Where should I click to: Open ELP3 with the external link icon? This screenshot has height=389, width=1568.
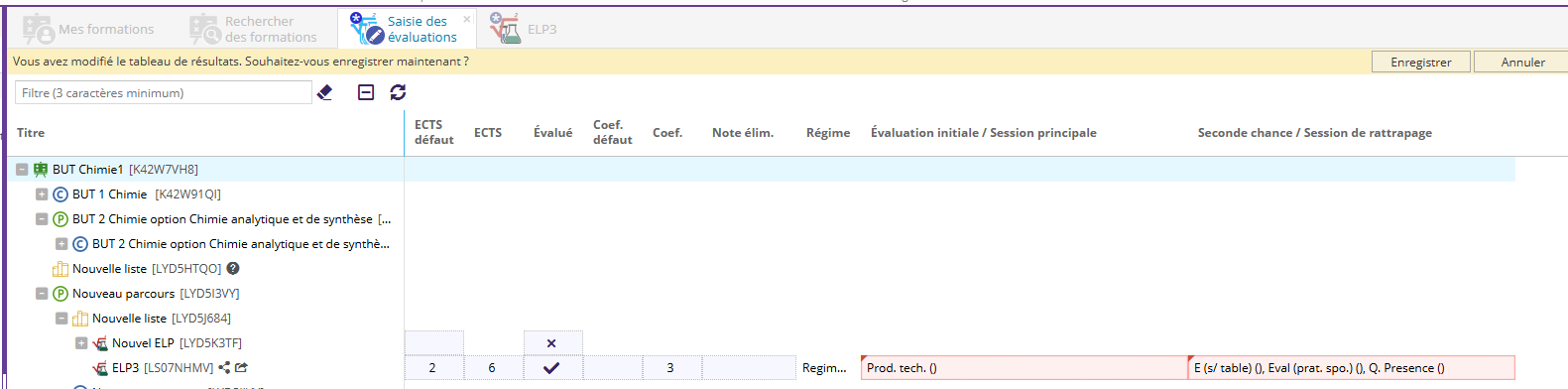241,367
